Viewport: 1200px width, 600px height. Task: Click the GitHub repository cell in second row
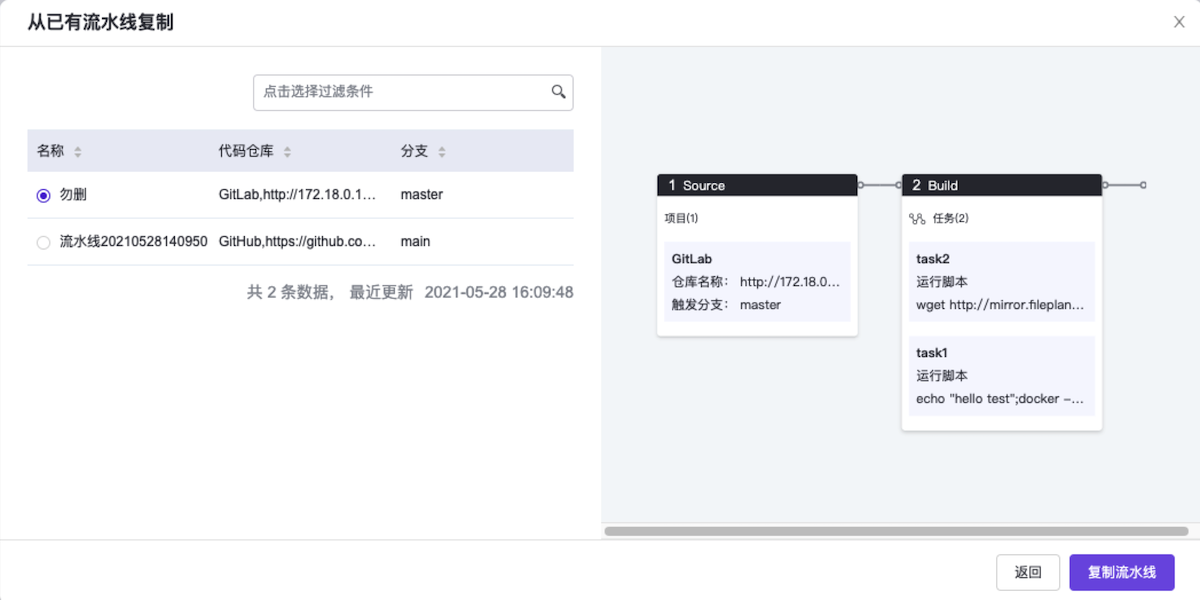tap(297, 242)
